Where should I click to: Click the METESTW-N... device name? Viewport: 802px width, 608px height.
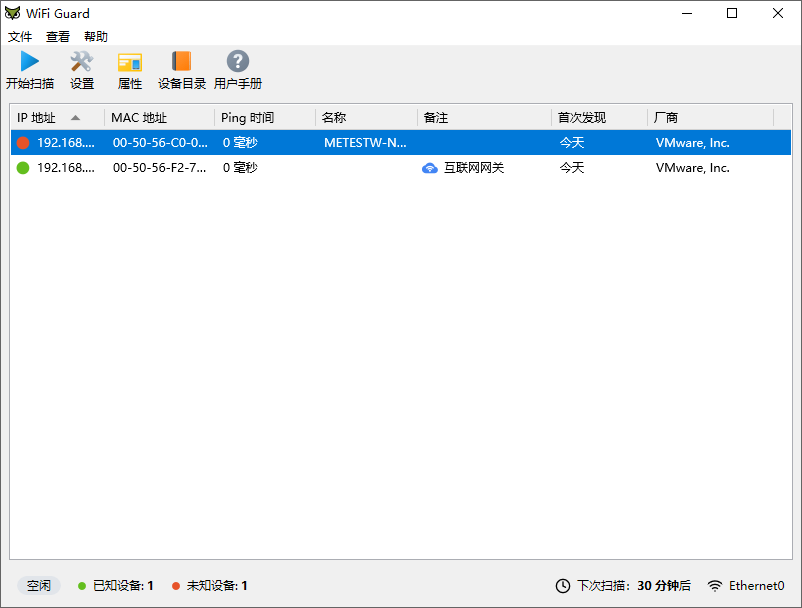pos(365,143)
